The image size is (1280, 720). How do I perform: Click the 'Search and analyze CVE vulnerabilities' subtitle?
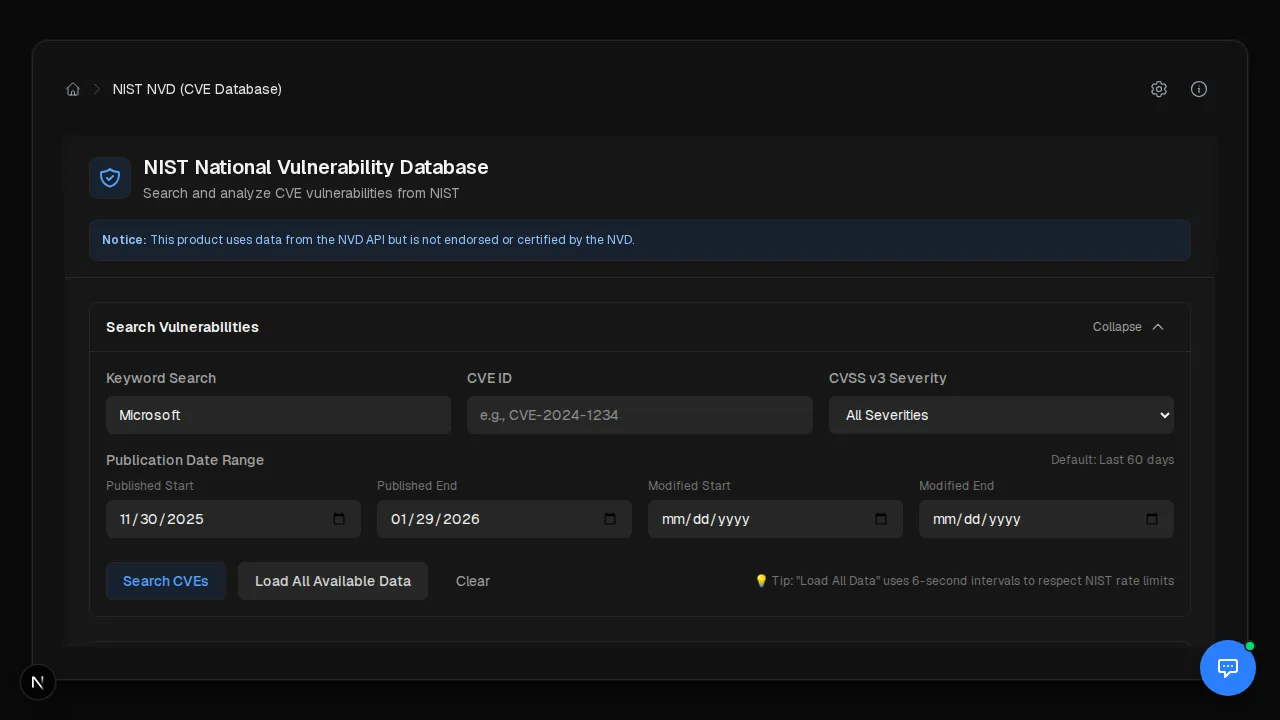301,193
